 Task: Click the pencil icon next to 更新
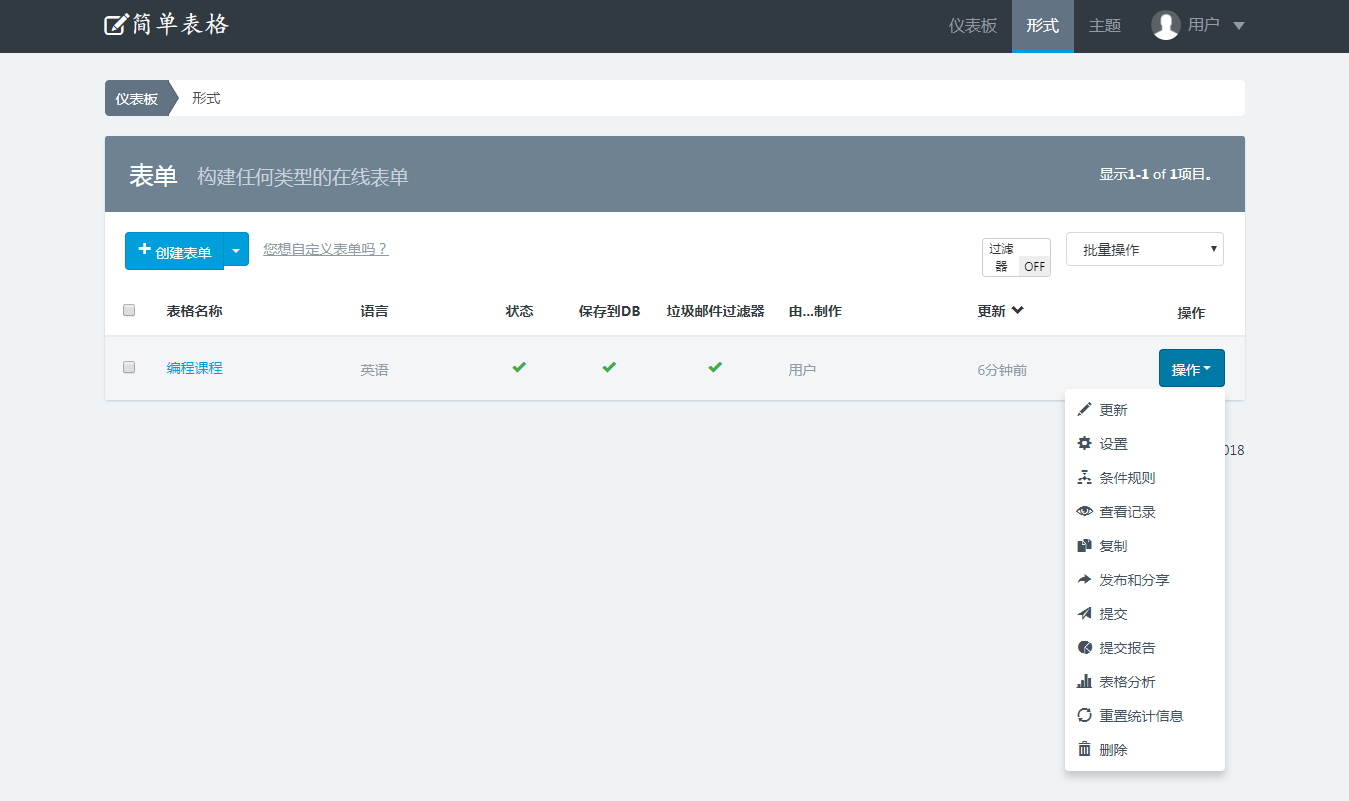click(x=1084, y=410)
